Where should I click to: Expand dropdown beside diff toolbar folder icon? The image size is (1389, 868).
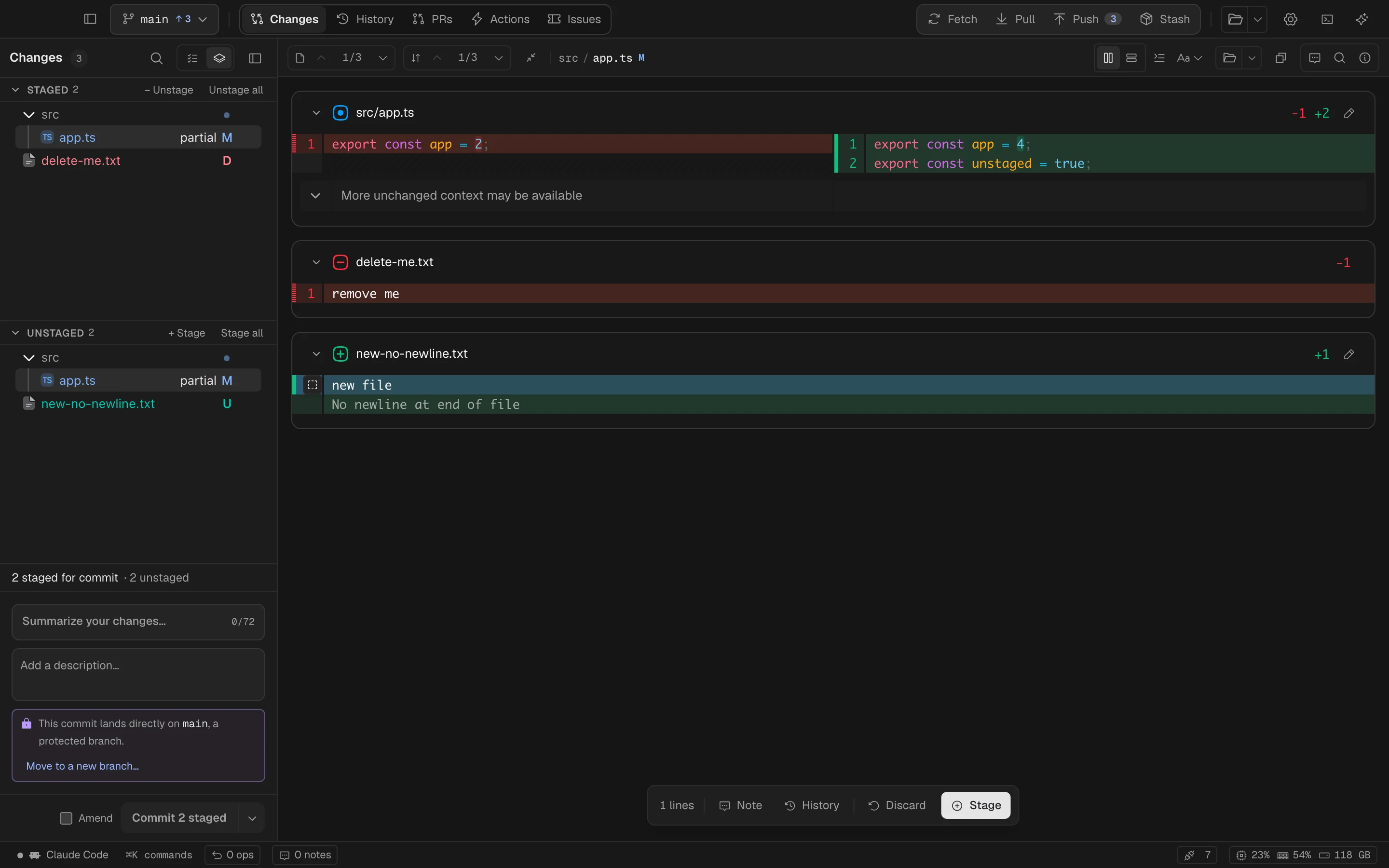tap(1252, 58)
